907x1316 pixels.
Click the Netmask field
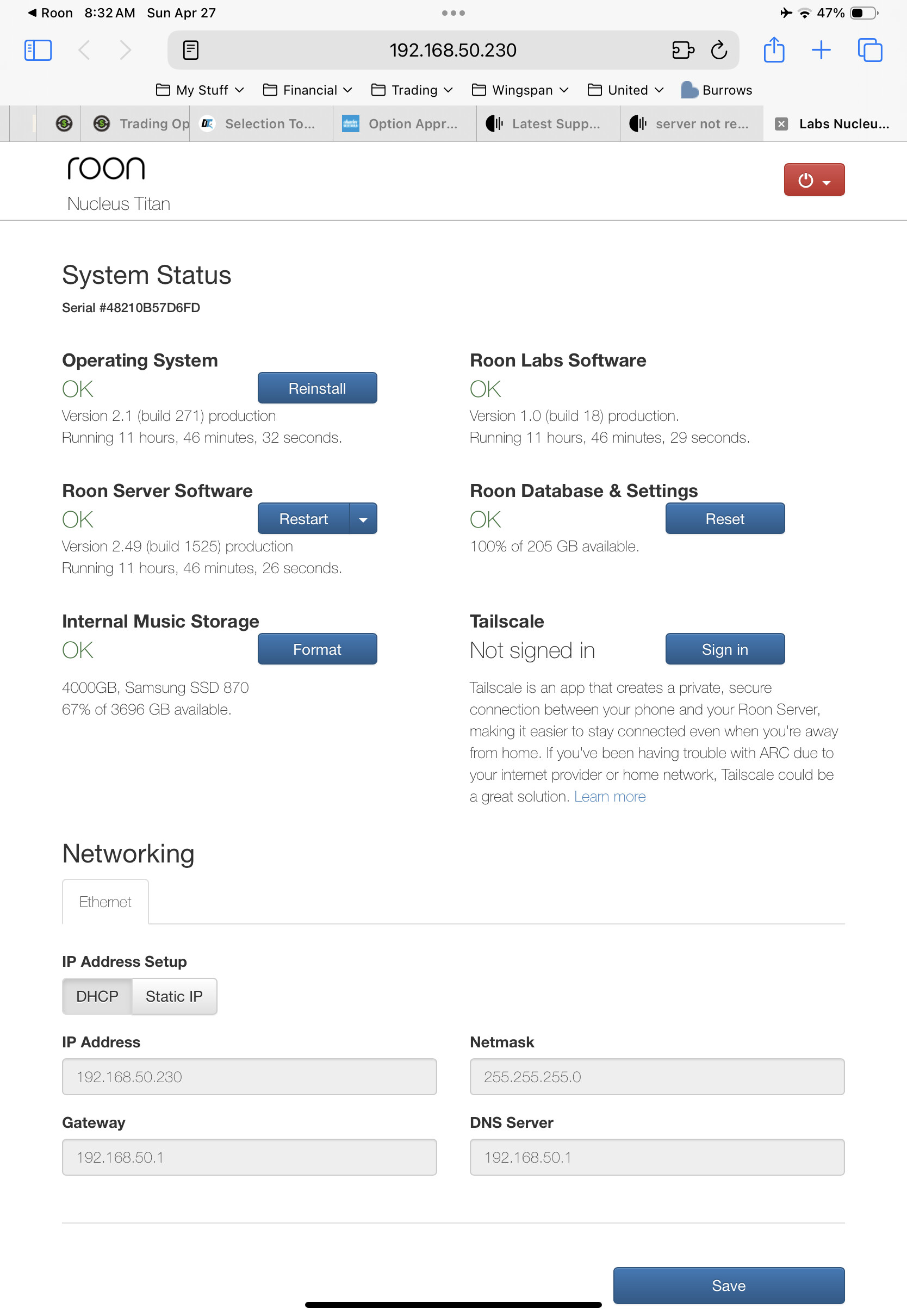(657, 1077)
